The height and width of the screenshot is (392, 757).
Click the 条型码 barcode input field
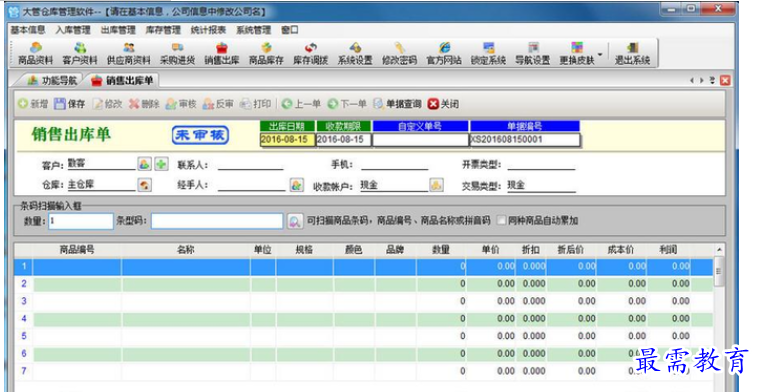pos(217,221)
